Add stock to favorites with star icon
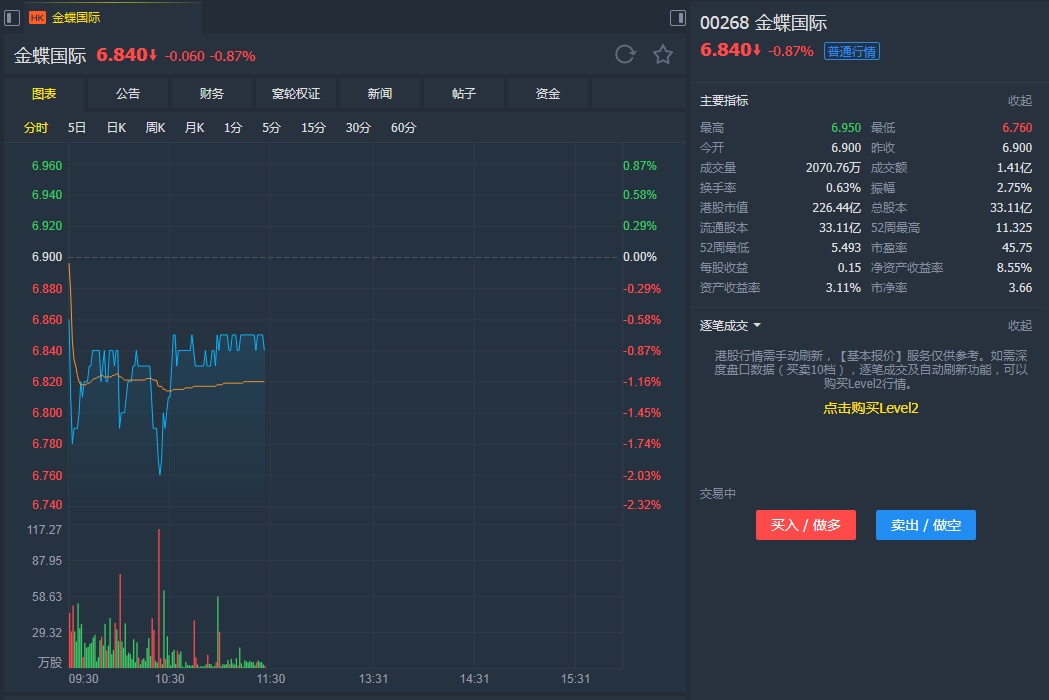Viewport: 1049px width, 700px height. 663,55
